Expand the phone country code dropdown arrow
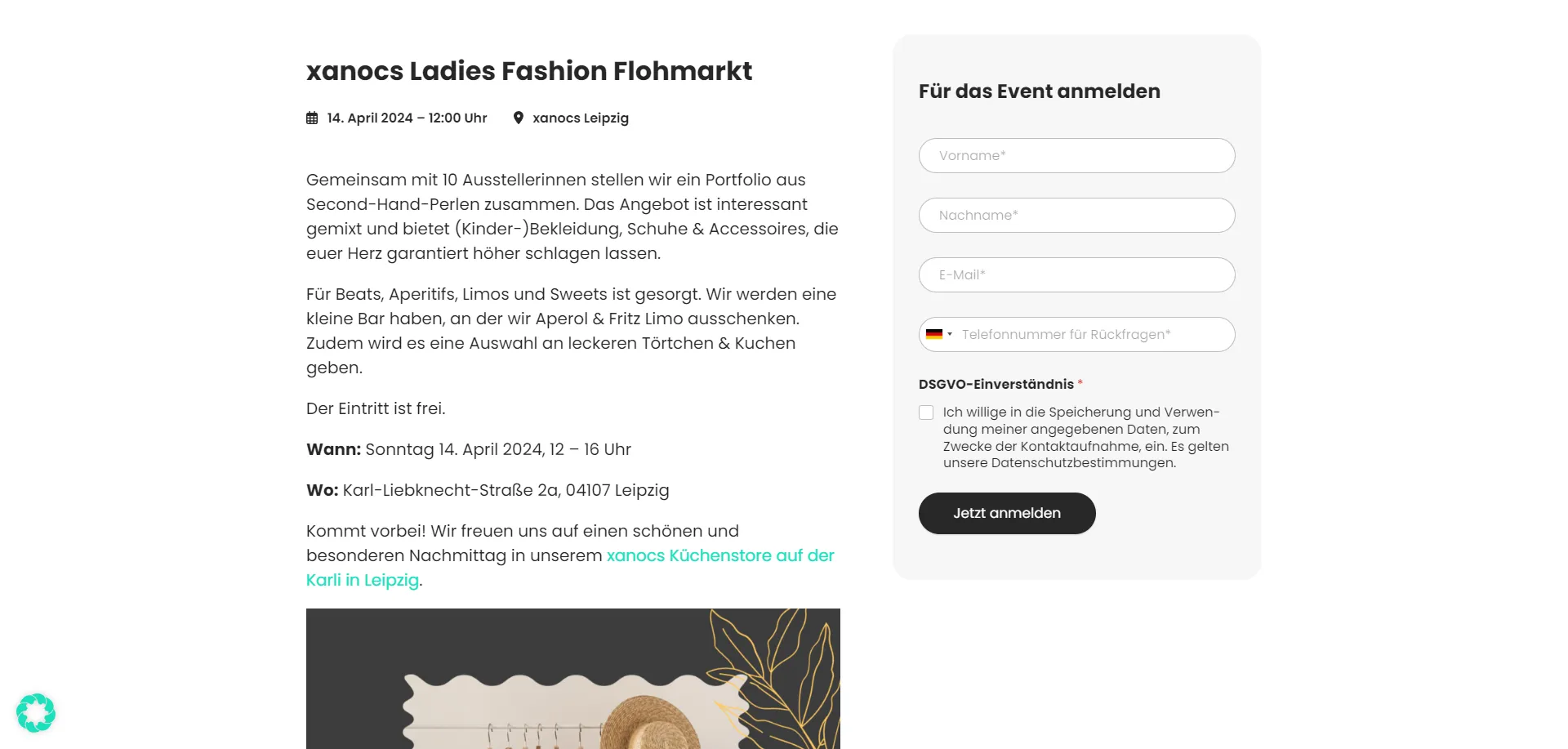 [950, 334]
